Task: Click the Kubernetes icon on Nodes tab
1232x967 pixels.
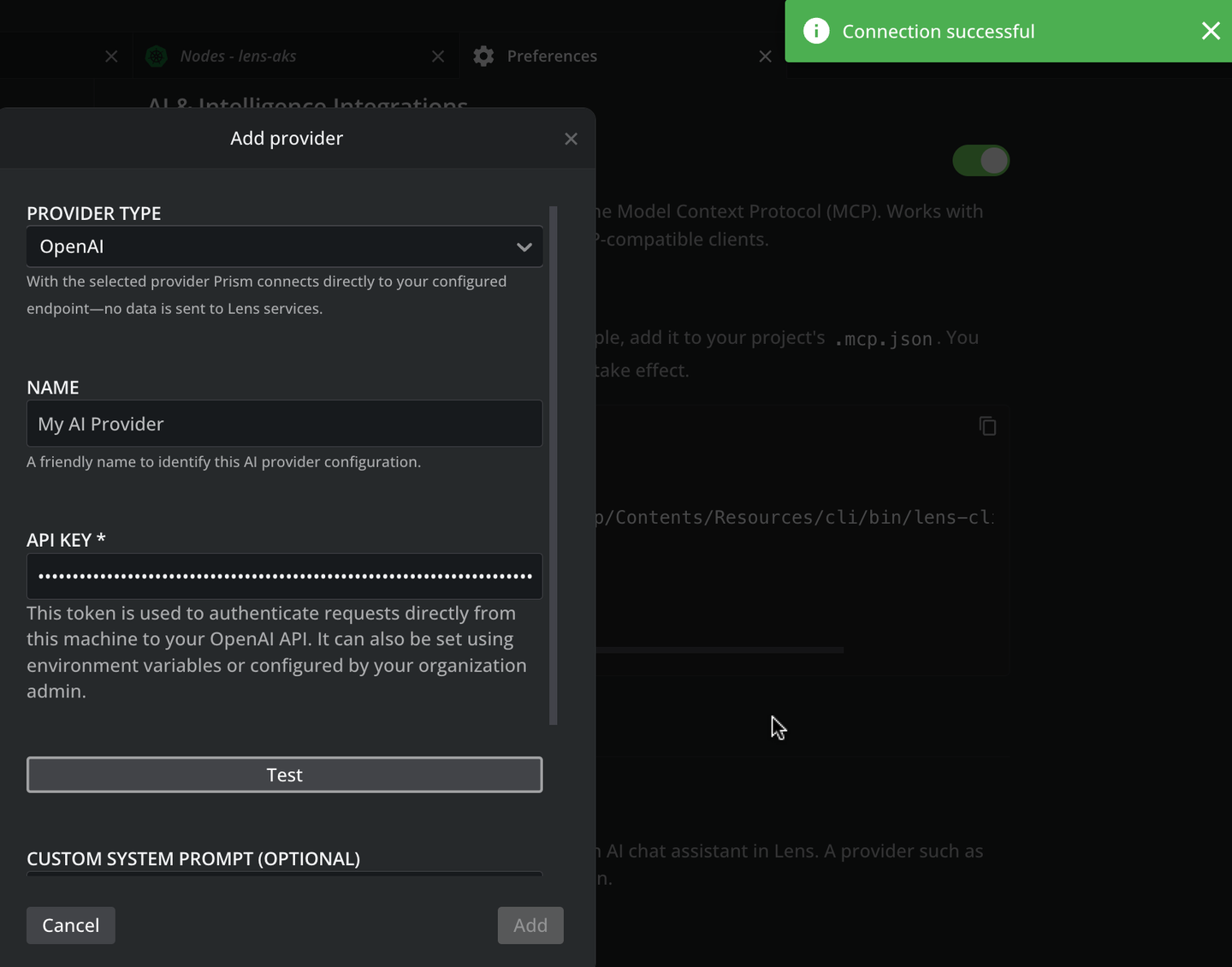Action: 156,56
